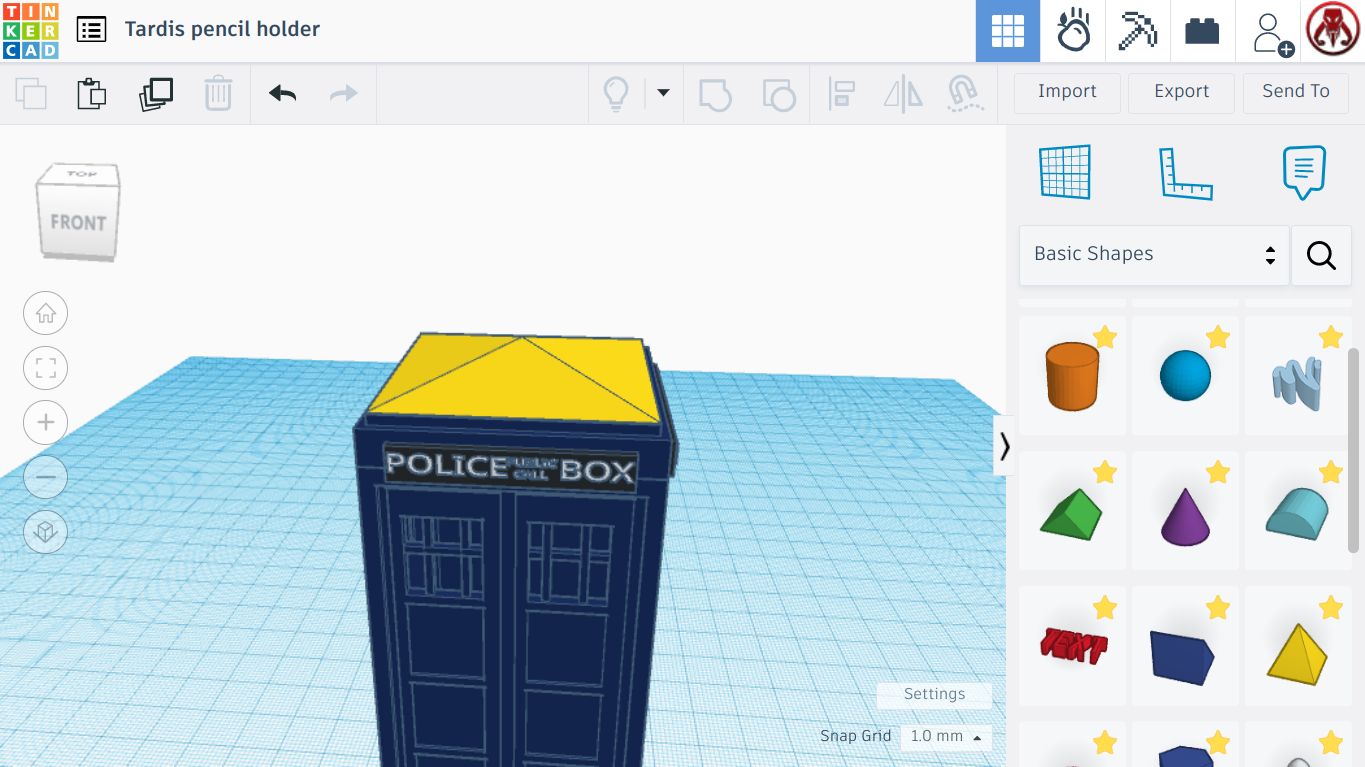
Task: Select the yellow Tardis roof
Action: 515,378
